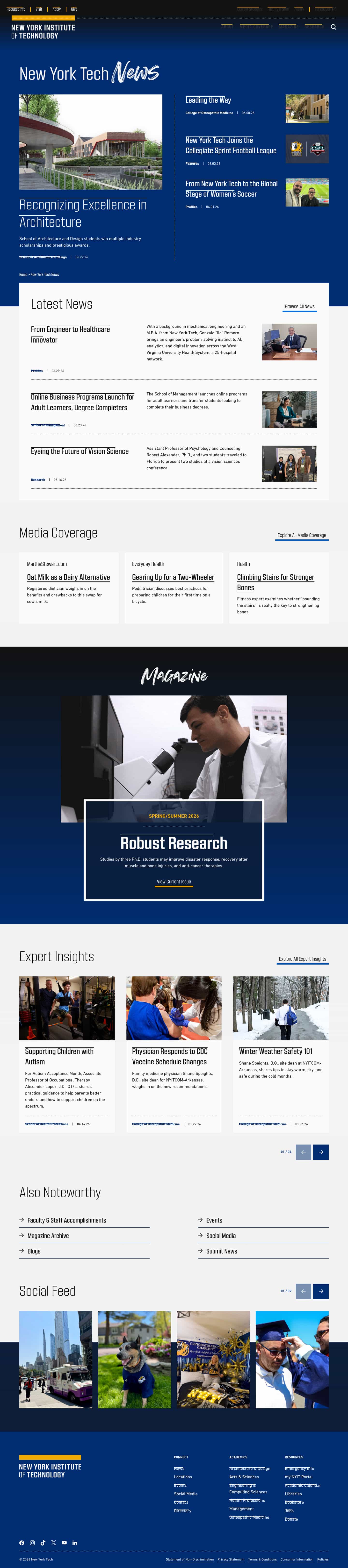Open Academic Calendar footer link
The width and height of the screenshot is (348, 1568).
(x=302, y=1485)
